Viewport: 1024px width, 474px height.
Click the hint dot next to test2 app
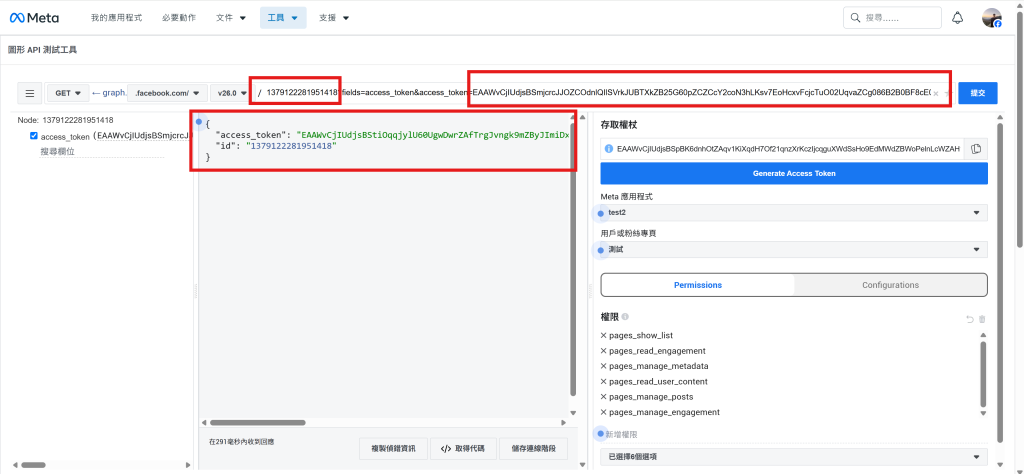(601, 213)
